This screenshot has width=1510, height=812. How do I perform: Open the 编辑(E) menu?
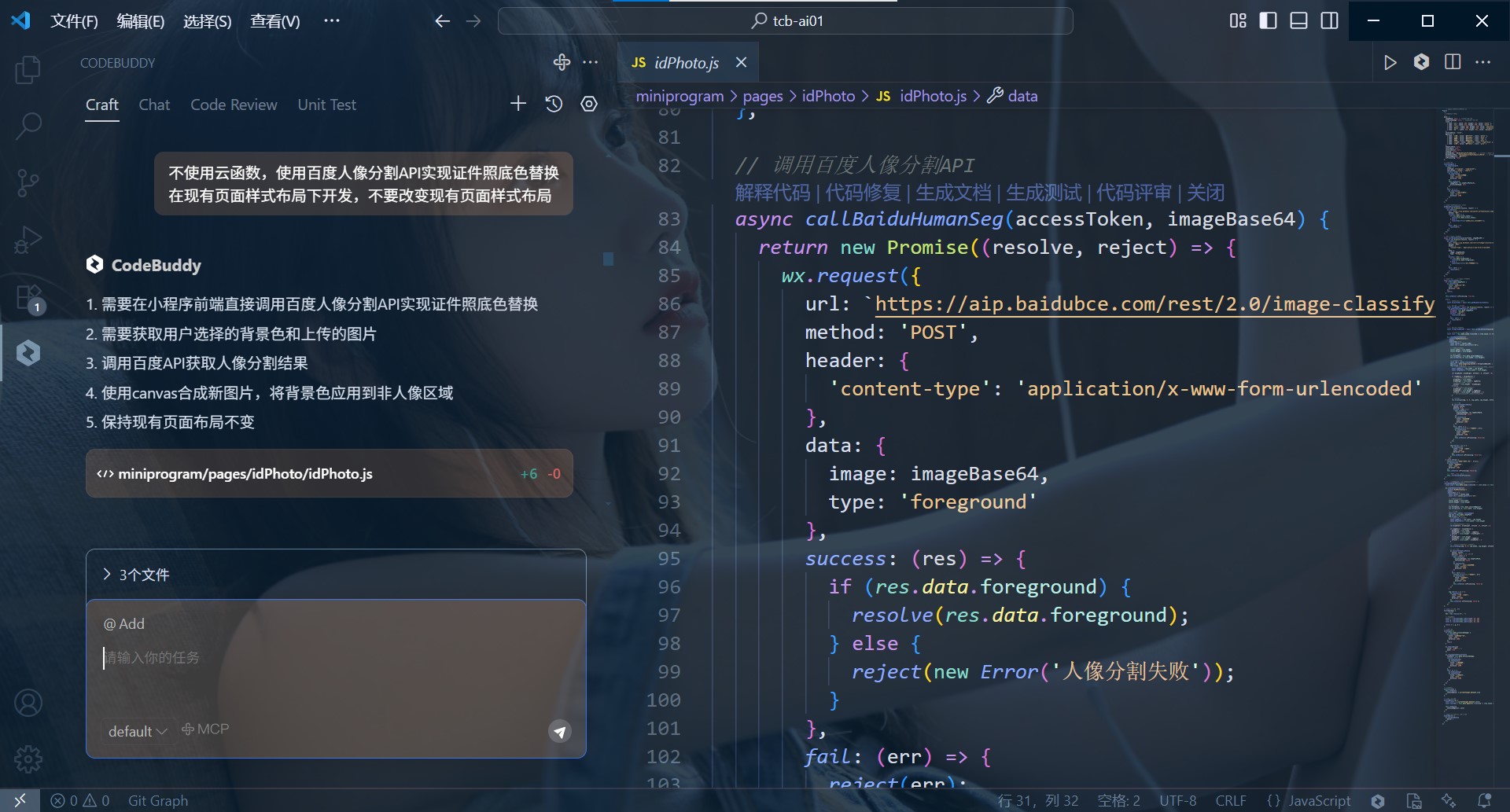tap(140, 21)
